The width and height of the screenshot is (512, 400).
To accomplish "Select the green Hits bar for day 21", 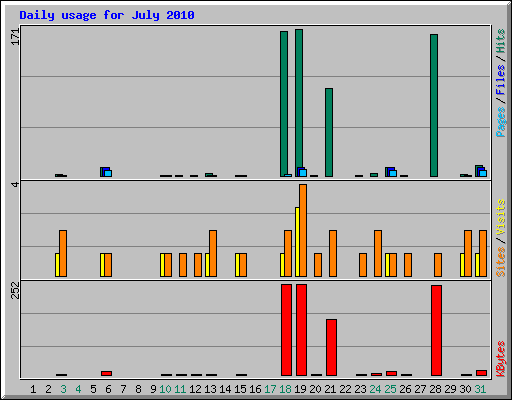I will tap(329, 132).
